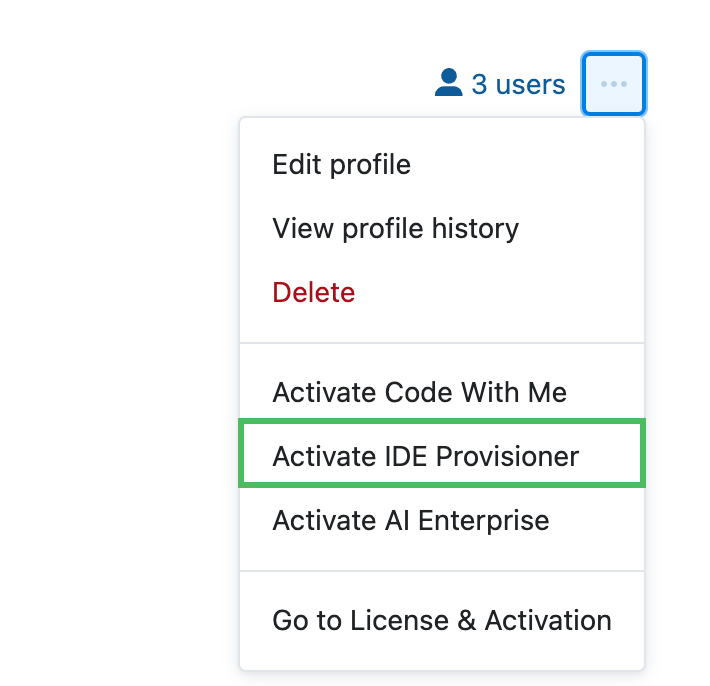Activate Code With Me for profile
Viewport: 710px width, 686px height.
419,392
